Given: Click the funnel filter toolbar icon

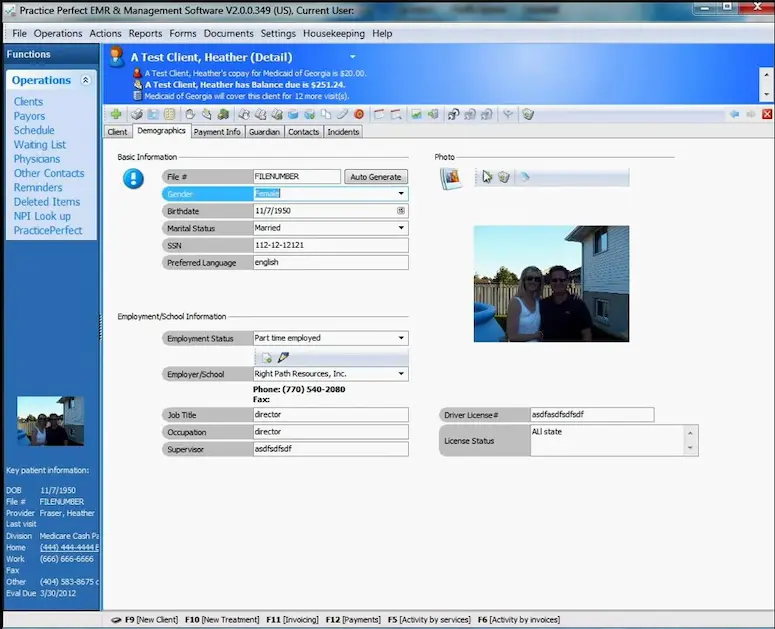Looking at the screenshot, I should (508, 115).
